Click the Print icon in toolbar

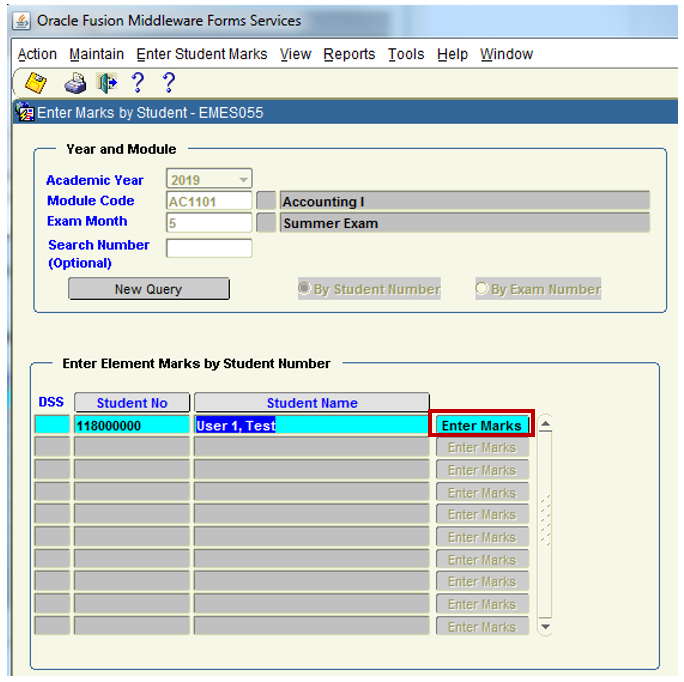click(x=76, y=83)
